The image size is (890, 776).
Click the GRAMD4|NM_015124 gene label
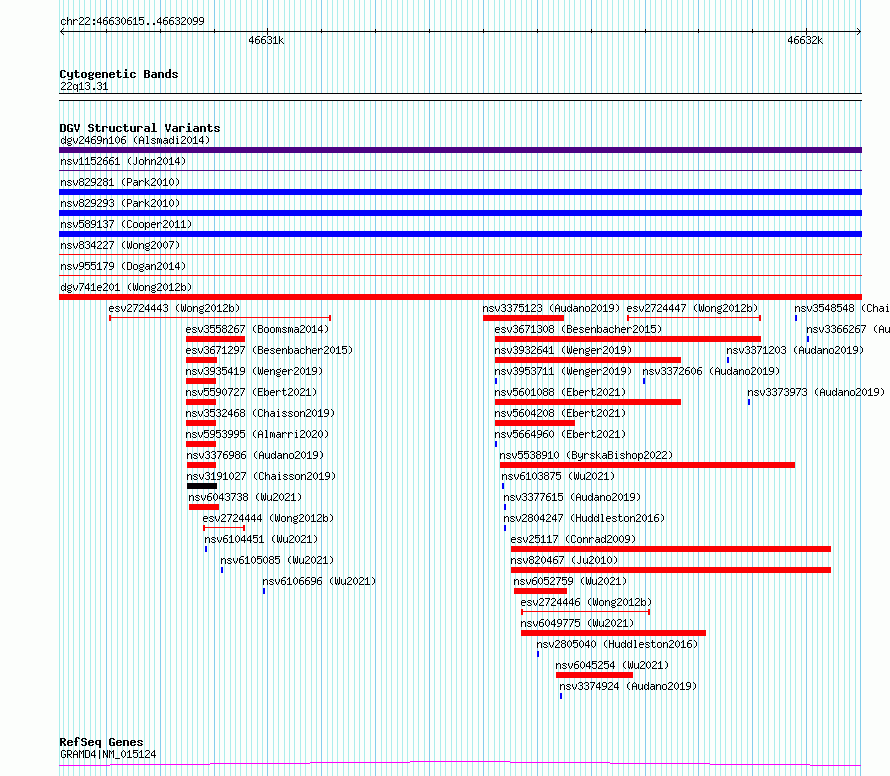click(x=108, y=754)
